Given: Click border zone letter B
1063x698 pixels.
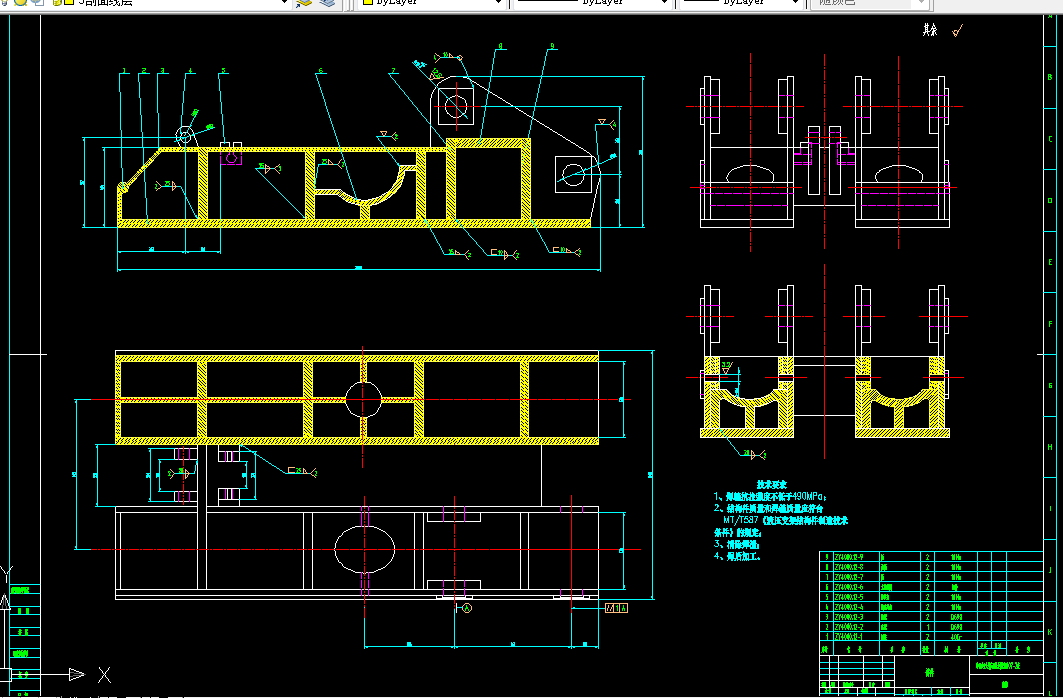Looking at the screenshot, I should click(x=1051, y=77).
